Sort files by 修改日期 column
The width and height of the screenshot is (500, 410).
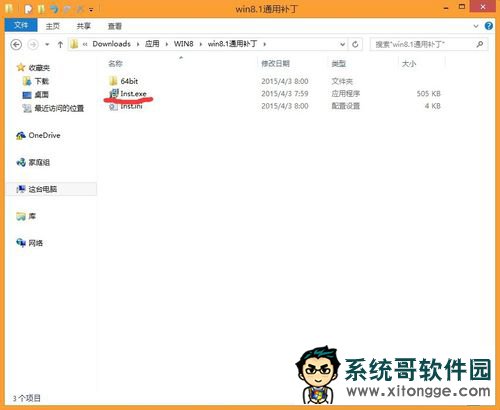(275, 63)
